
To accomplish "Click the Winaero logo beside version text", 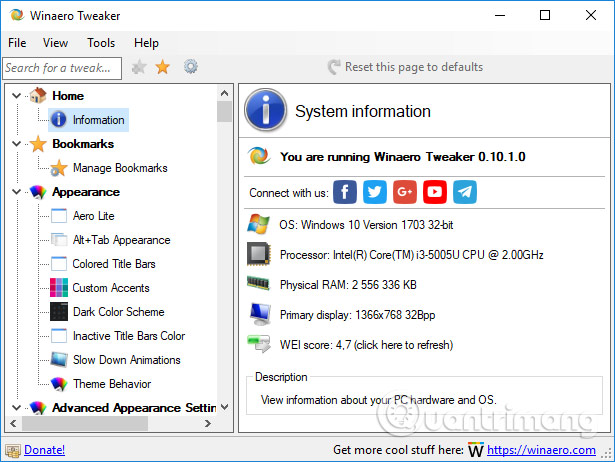I will tap(259, 156).
